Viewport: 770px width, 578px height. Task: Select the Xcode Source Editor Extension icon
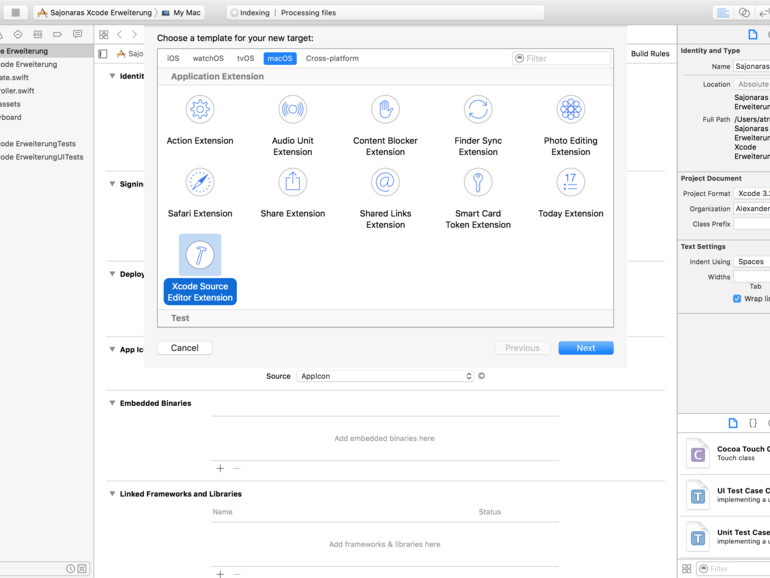point(200,255)
